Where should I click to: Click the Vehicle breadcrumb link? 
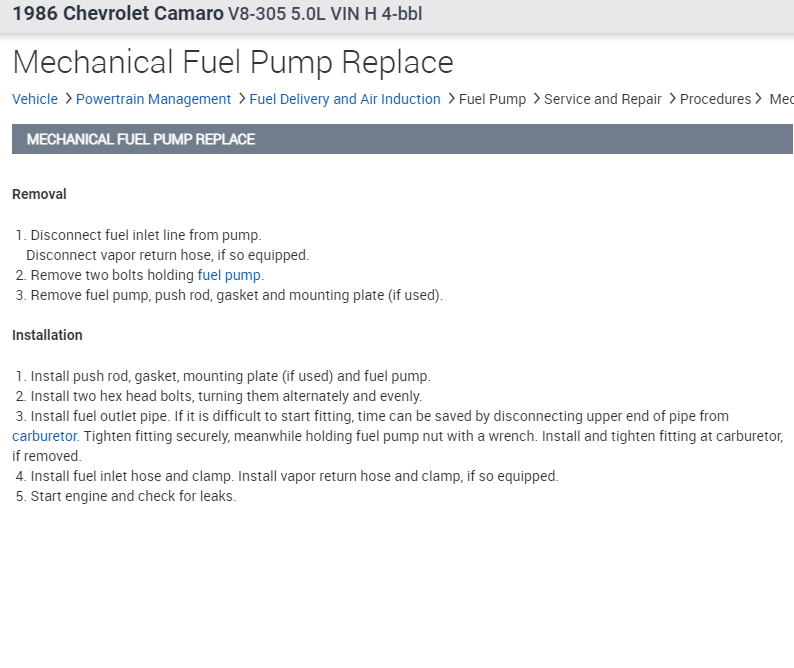(35, 99)
